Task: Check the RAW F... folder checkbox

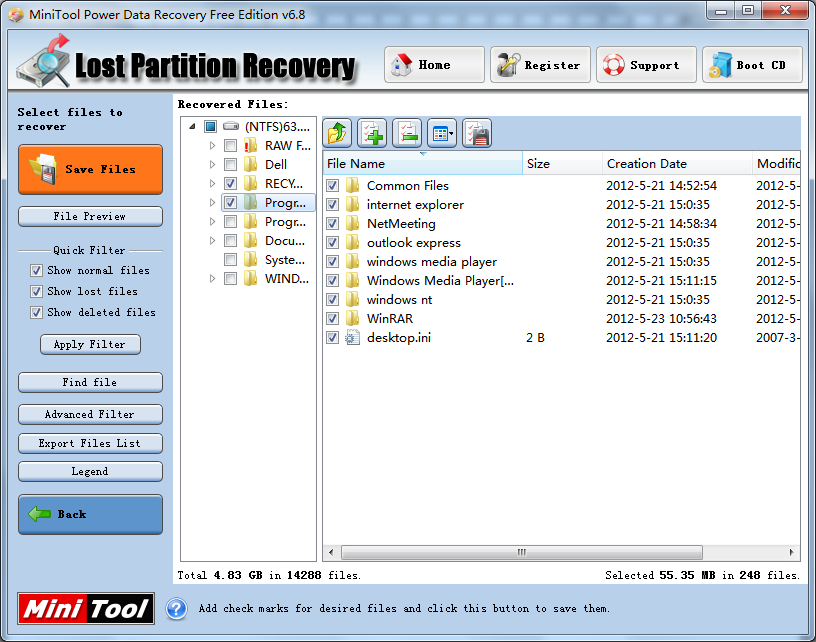Action: coord(231,146)
